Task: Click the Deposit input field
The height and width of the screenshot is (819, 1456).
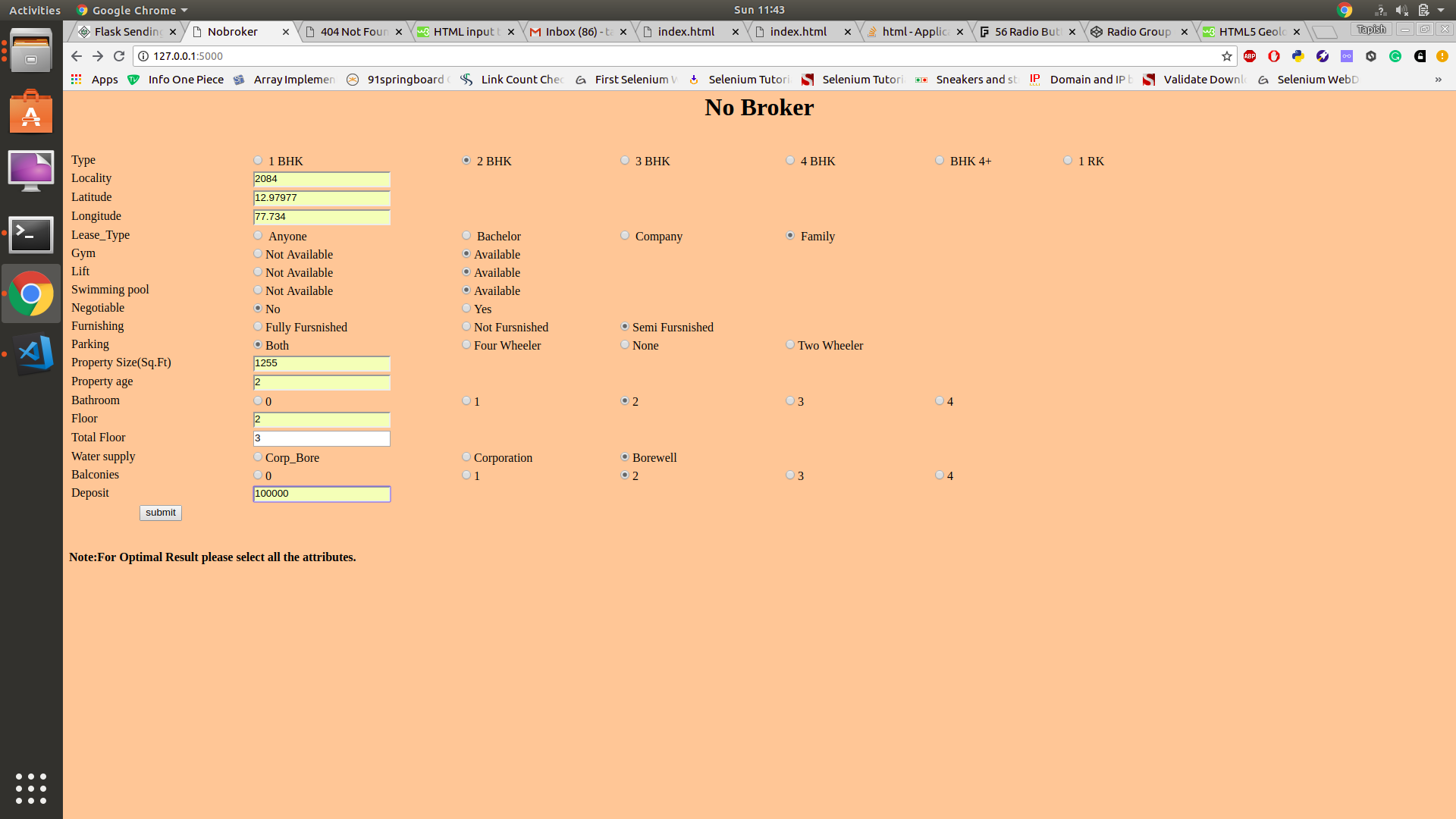Action: tap(322, 494)
